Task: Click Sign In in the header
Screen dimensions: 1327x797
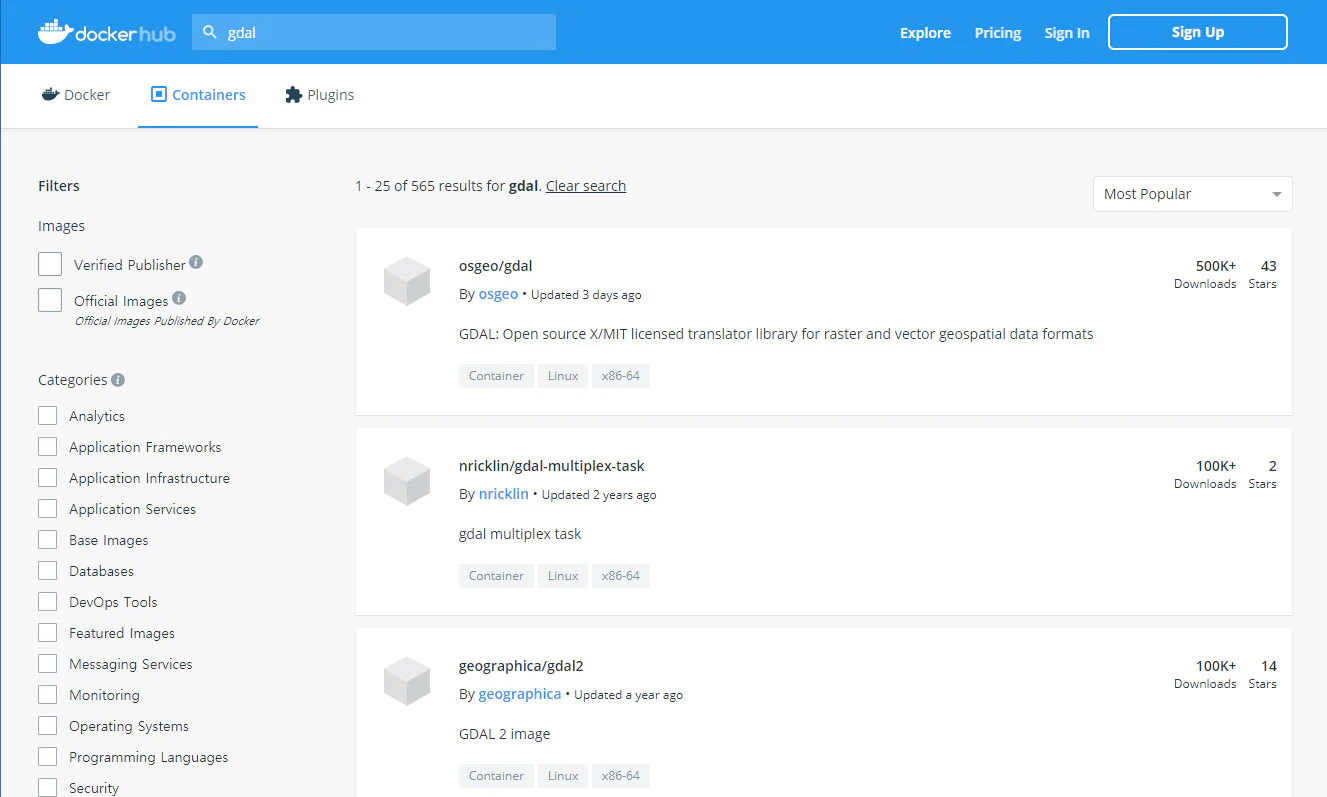Action: pyautogui.click(x=1067, y=33)
